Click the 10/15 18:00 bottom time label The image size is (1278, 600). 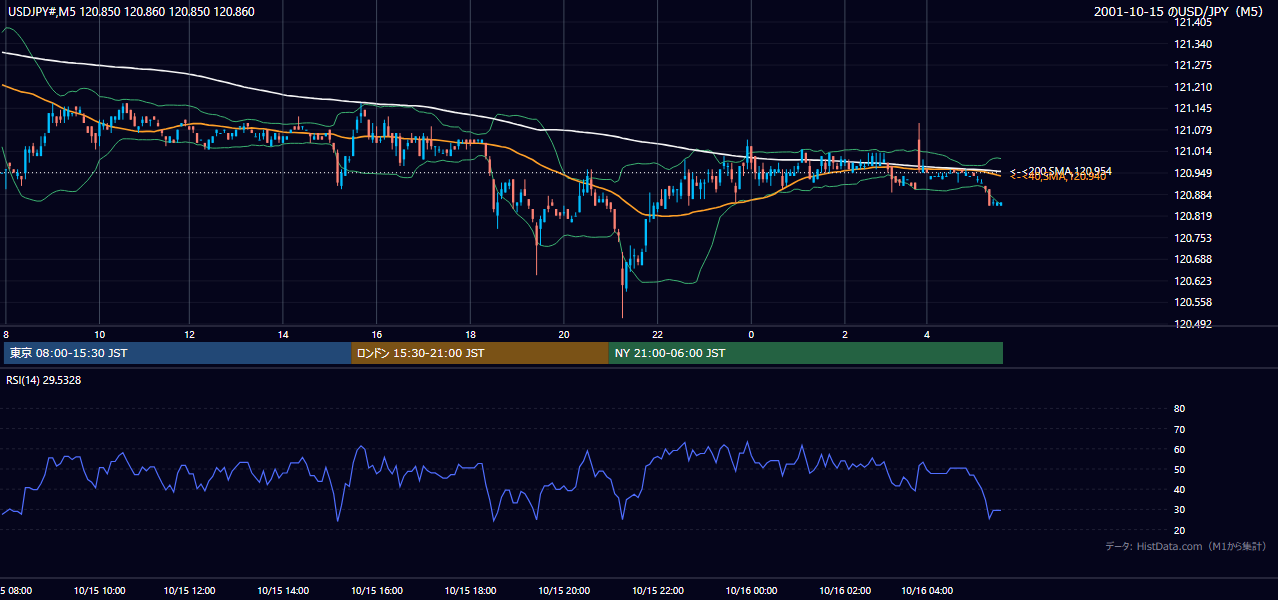[x=469, y=591]
